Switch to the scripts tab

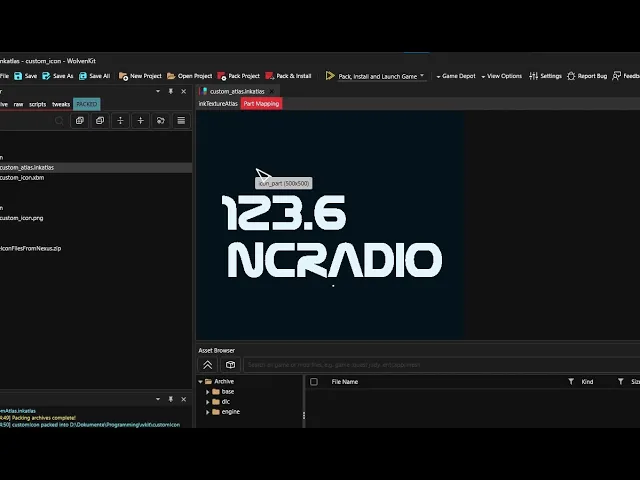click(x=38, y=104)
